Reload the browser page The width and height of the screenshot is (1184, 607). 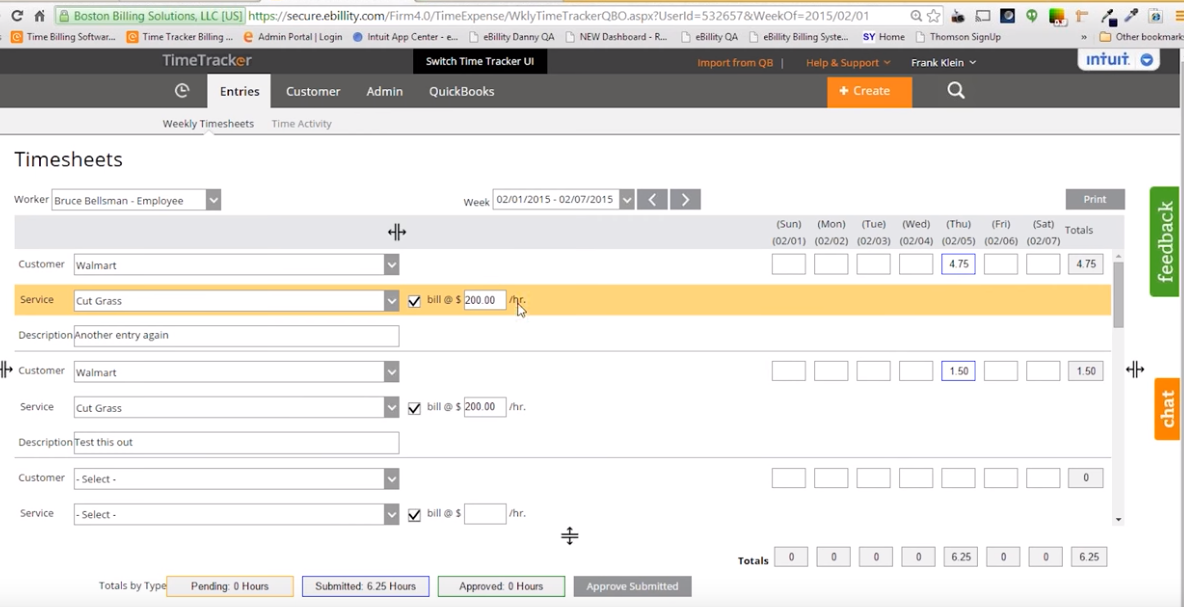(x=17, y=15)
